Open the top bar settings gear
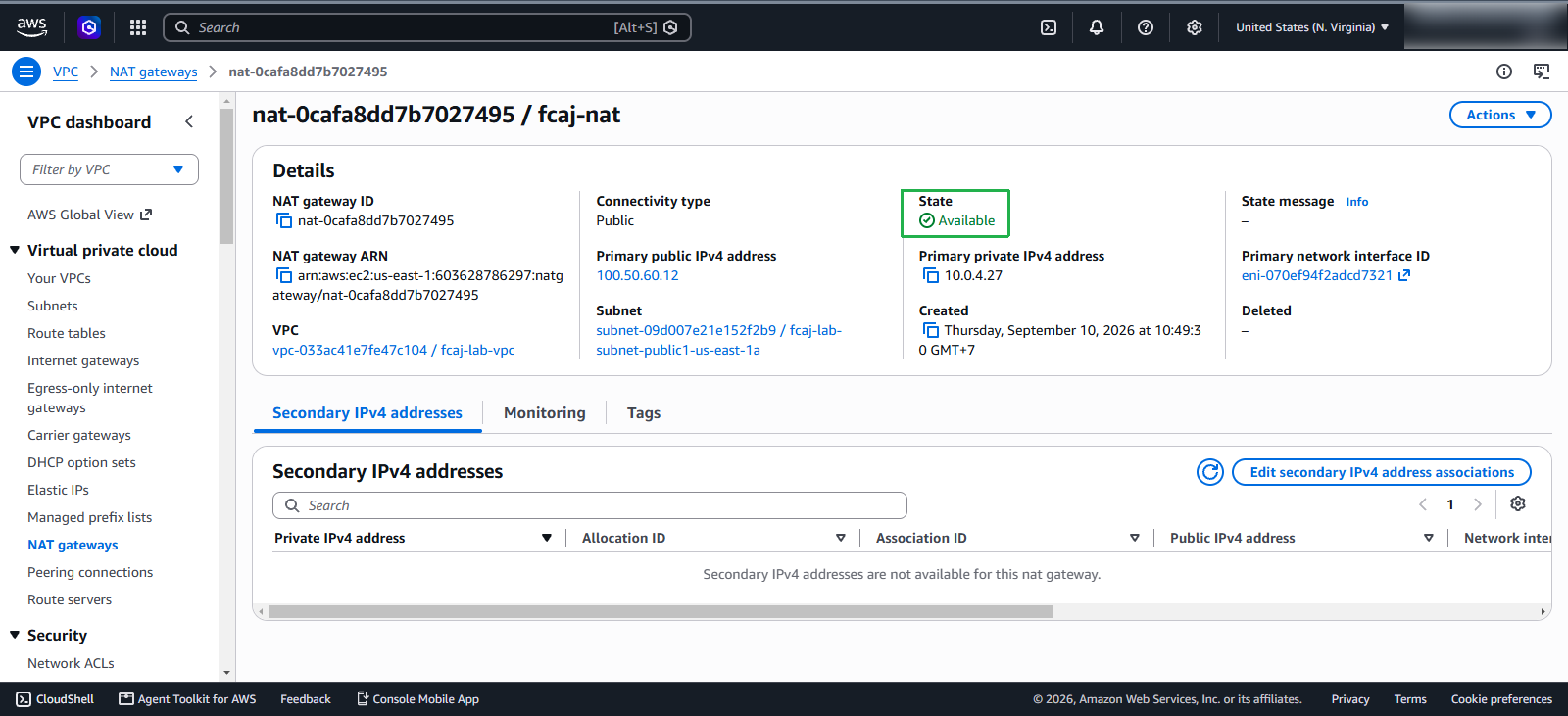The height and width of the screenshot is (716, 1568). tap(1195, 27)
